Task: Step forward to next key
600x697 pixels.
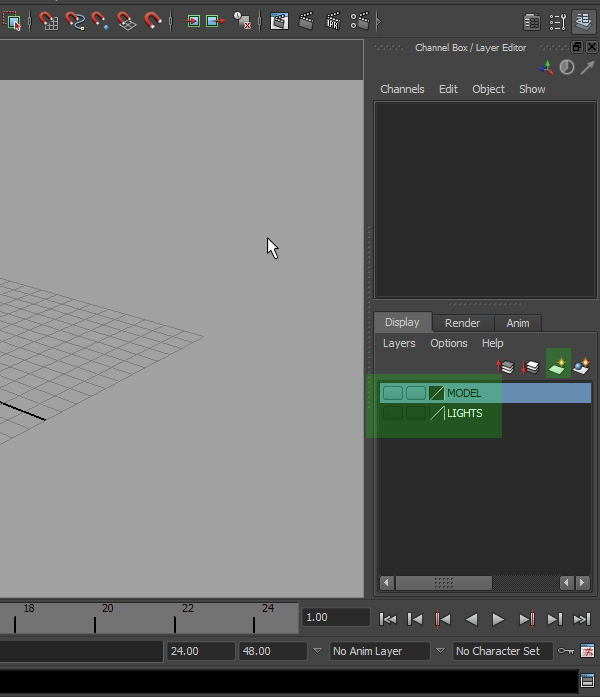Action: [x=527, y=619]
